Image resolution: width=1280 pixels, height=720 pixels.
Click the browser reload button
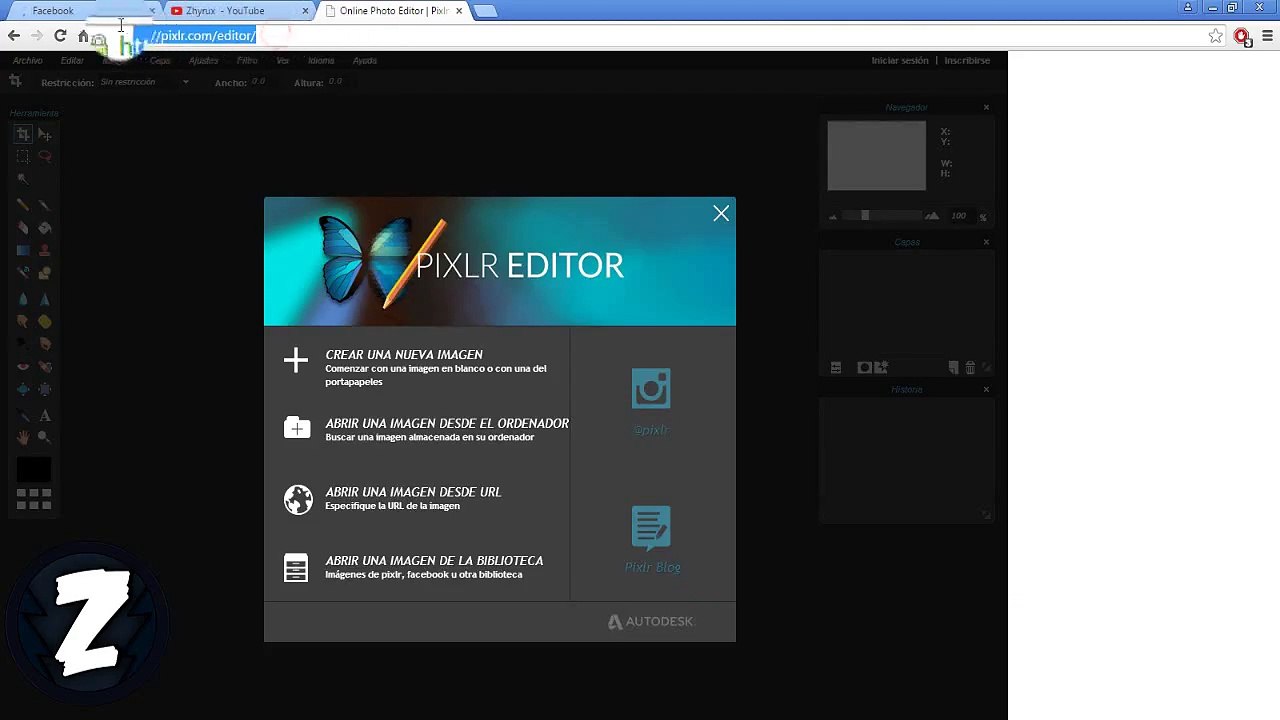coord(60,36)
